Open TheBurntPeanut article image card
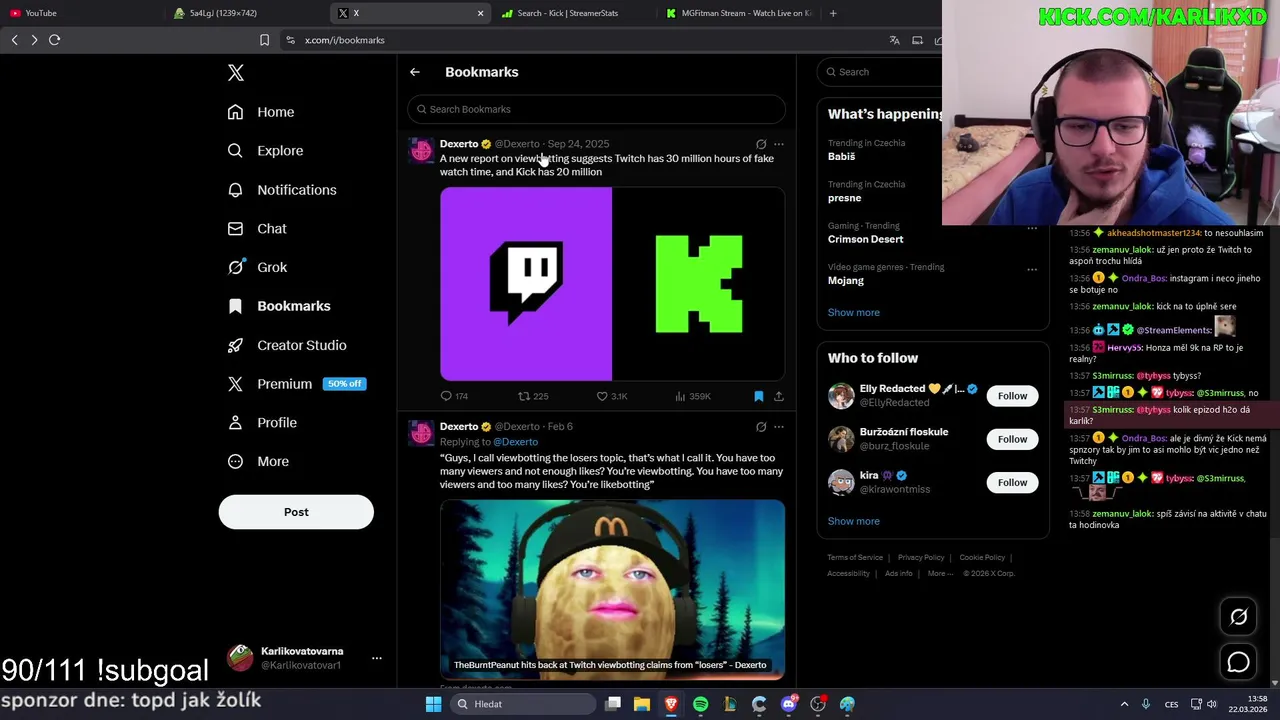The image size is (1280, 720). coord(612,589)
